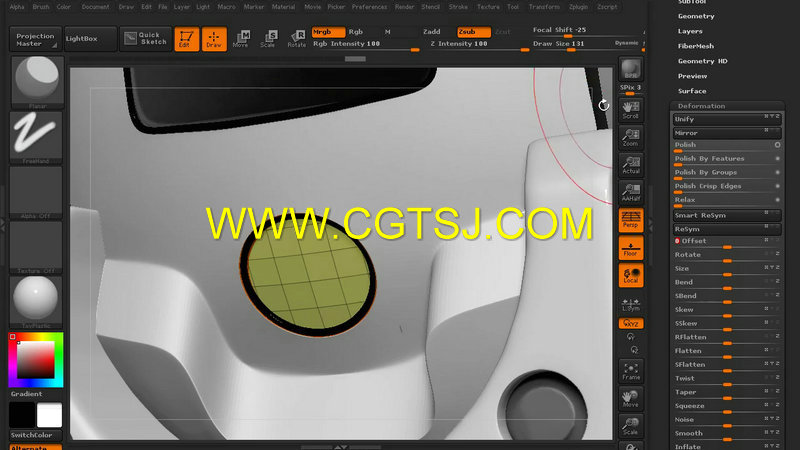This screenshot has height=450, width=800.
Task: Open the Transform menu
Action: 544,7
